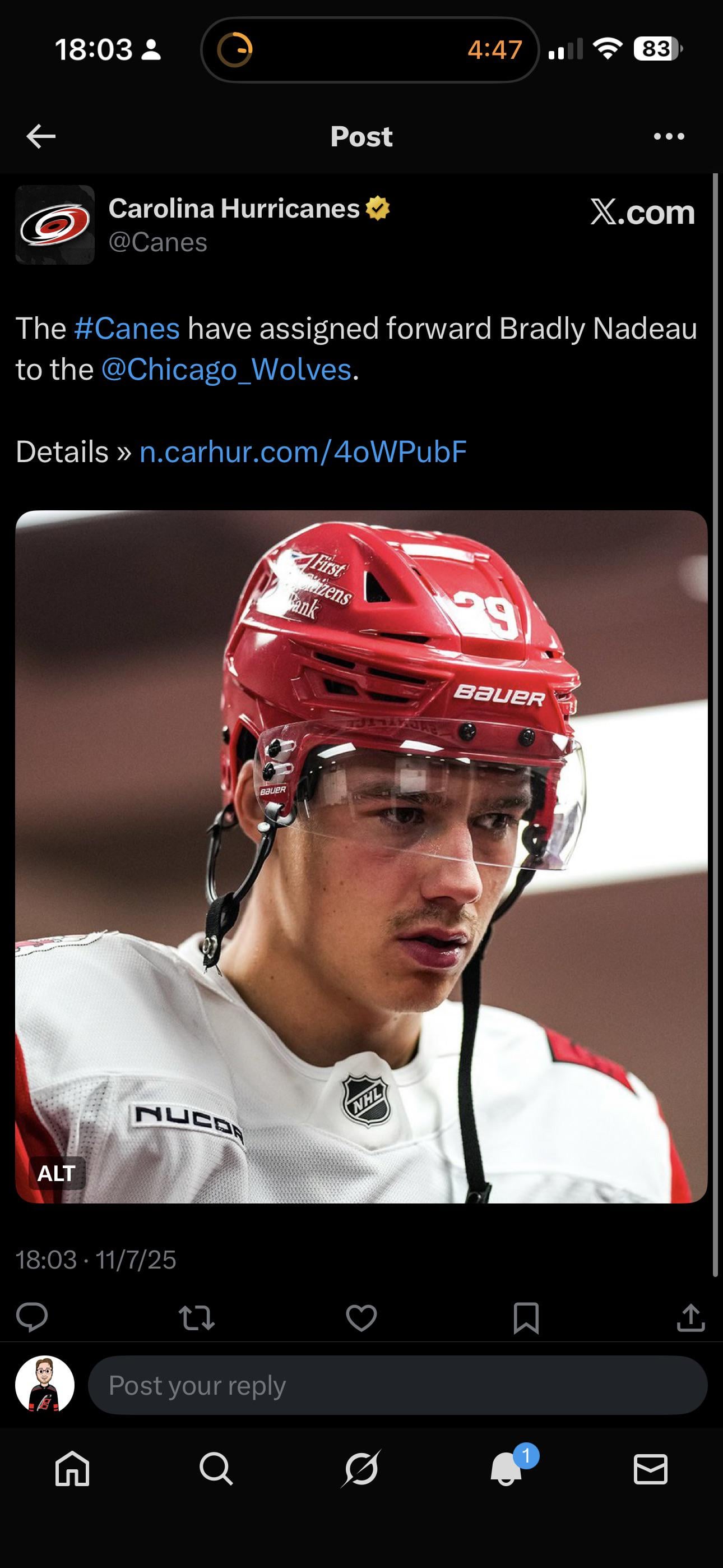
Task: Tap the reply speech bubble icon
Action: click(x=31, y=1318)
